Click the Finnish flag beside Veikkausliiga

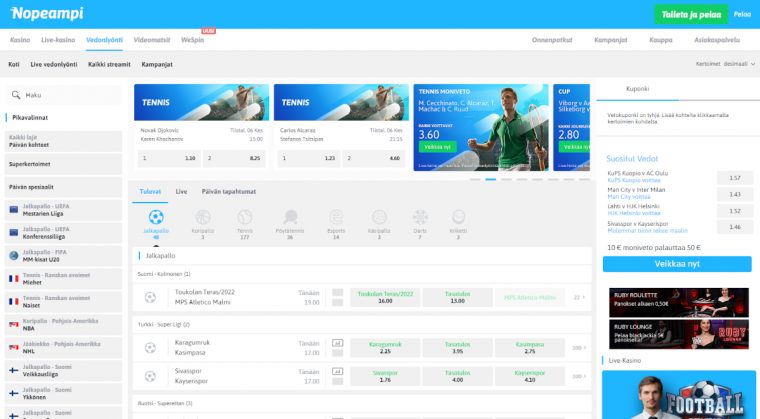click(x=14, y=371)
